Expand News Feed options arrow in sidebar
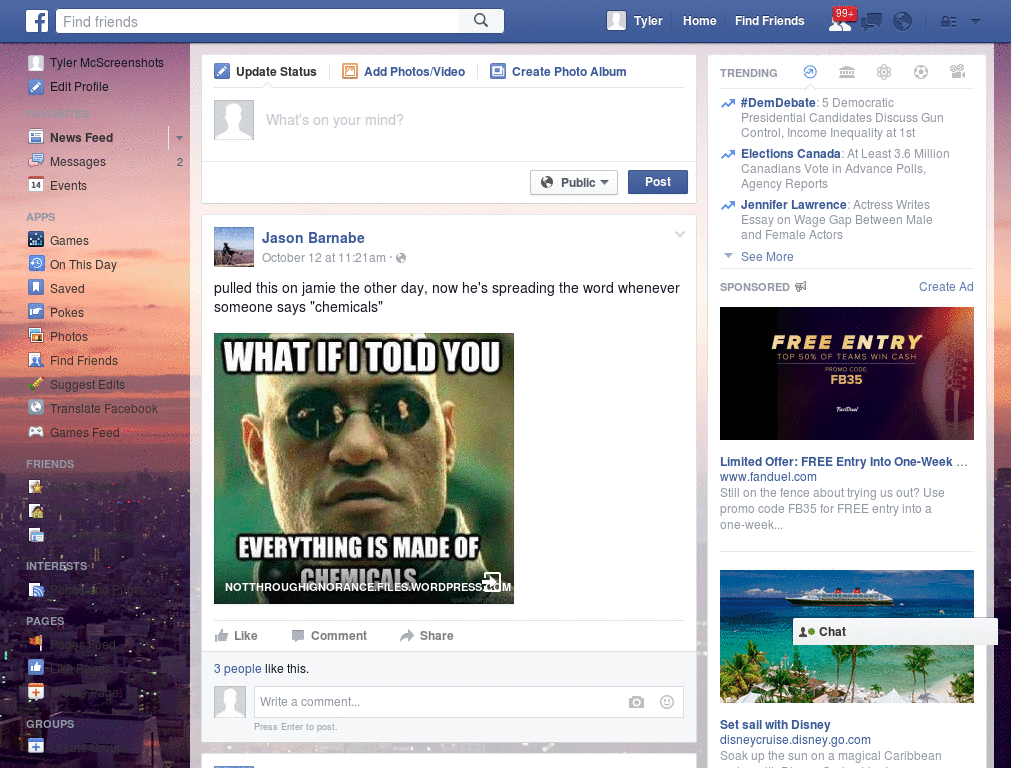This screenshot has height=768, width=1024. 179,138
